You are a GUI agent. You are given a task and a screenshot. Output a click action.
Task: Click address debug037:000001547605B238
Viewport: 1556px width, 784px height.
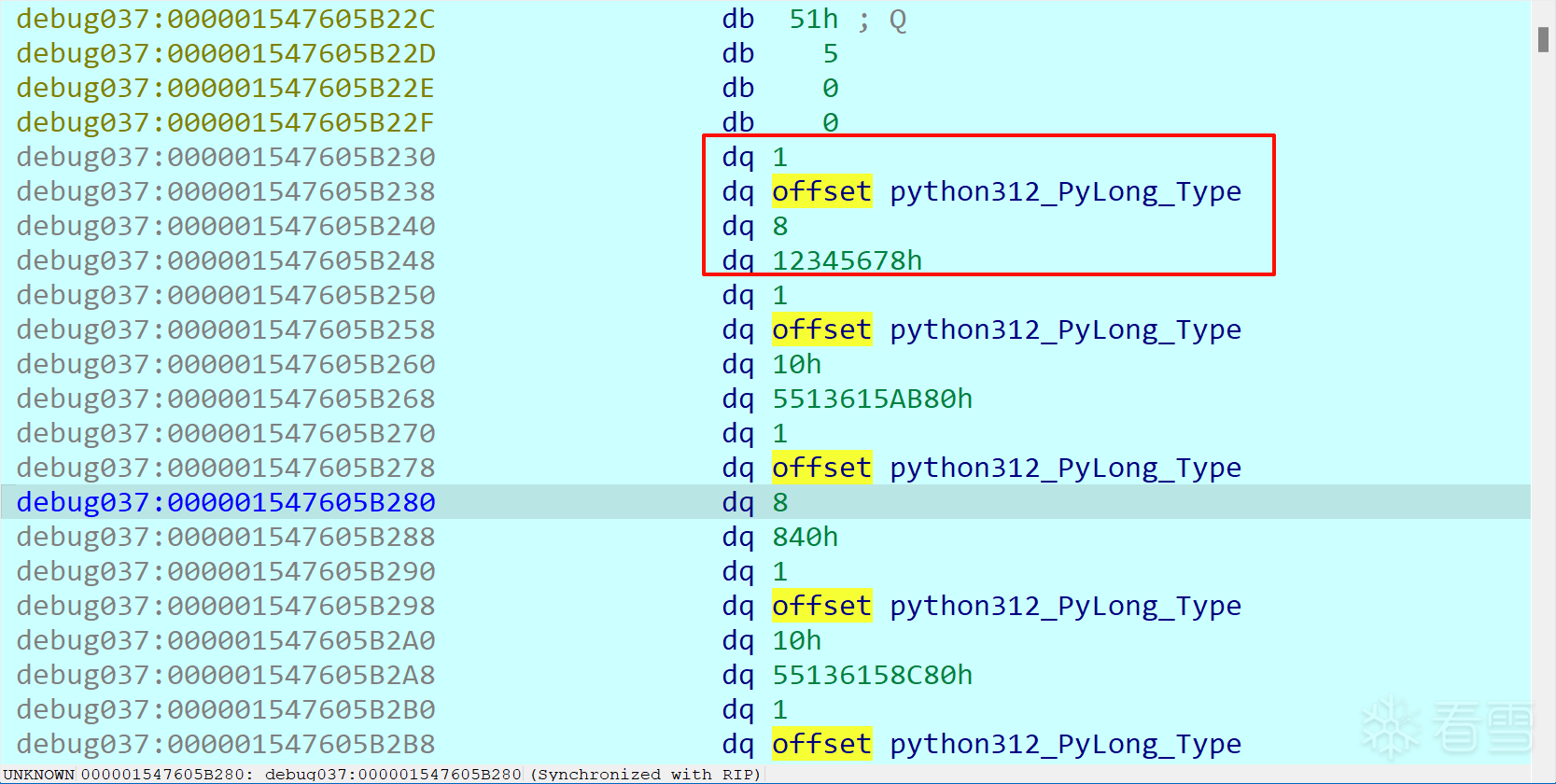pos(226,192)
